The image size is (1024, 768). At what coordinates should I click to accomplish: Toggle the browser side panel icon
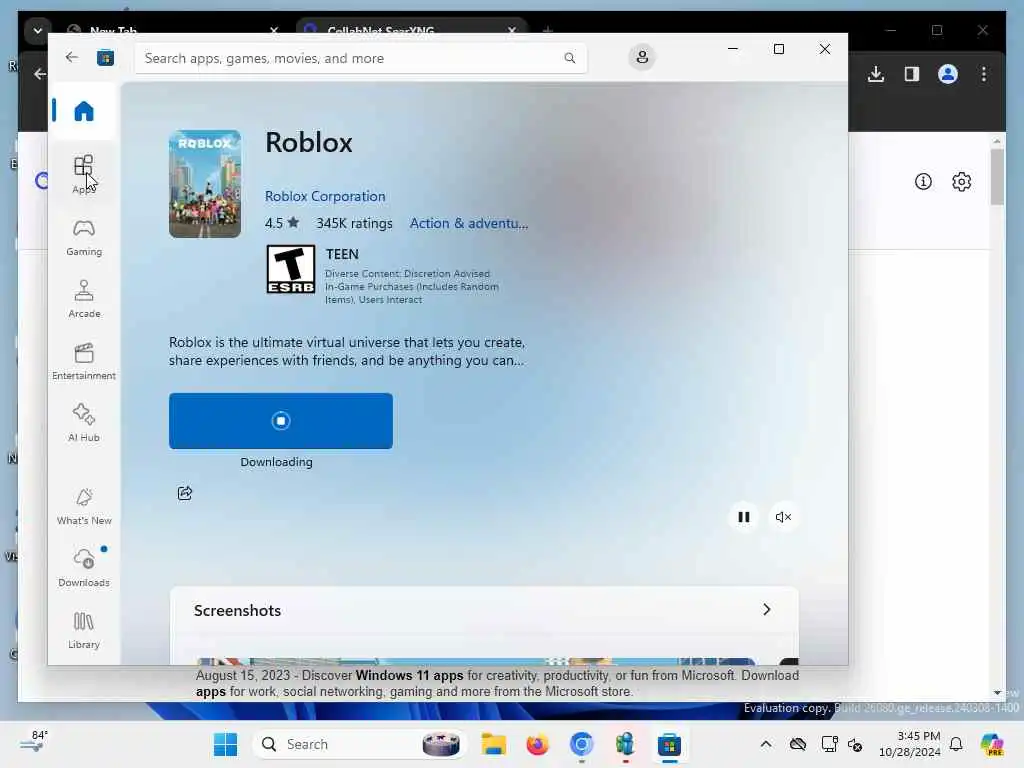coord(912,74)
